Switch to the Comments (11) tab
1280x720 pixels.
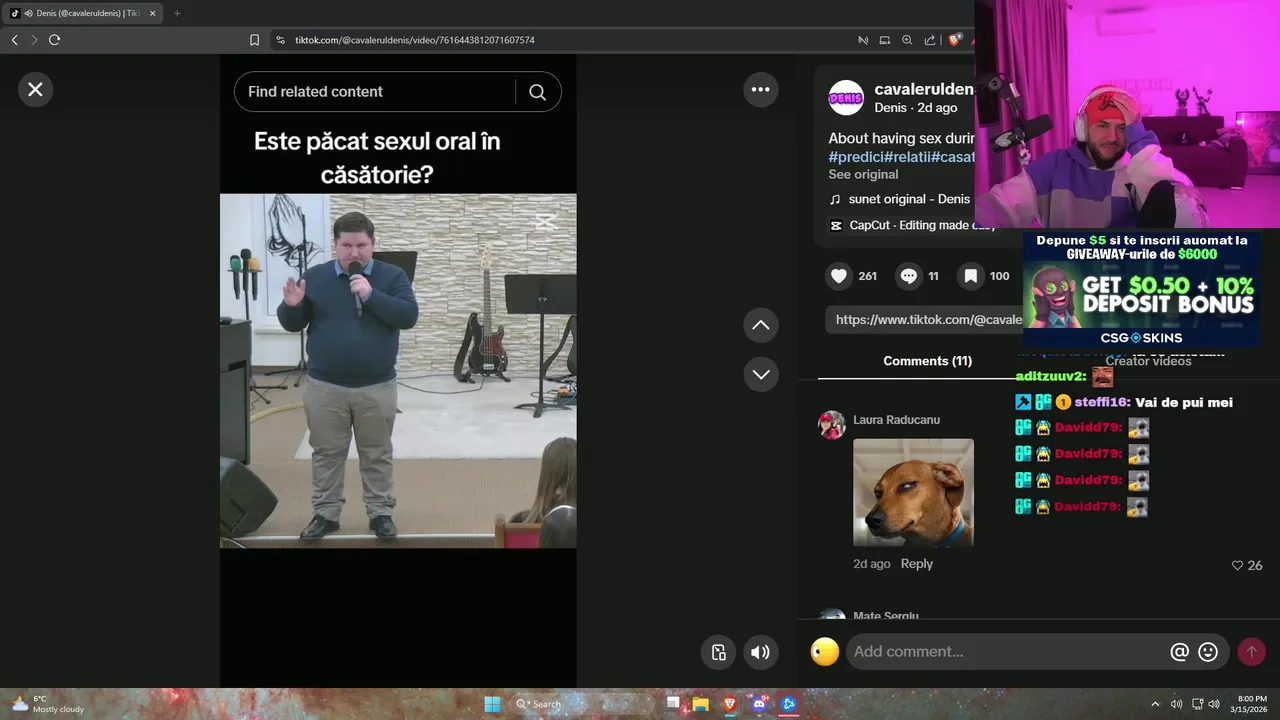[x=927, y=361]
